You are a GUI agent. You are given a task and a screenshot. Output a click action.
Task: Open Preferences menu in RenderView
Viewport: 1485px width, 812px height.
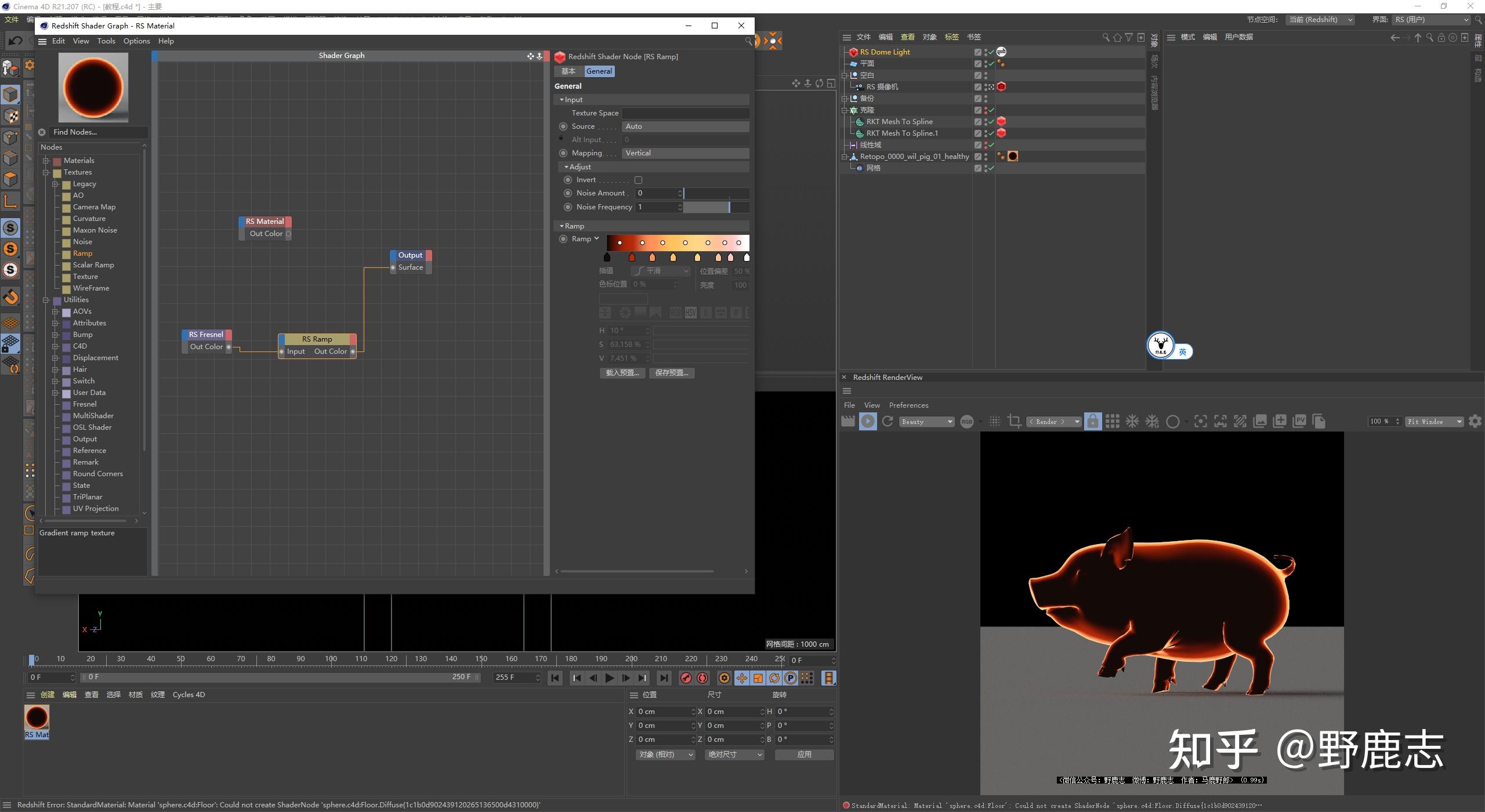(908, 405)
